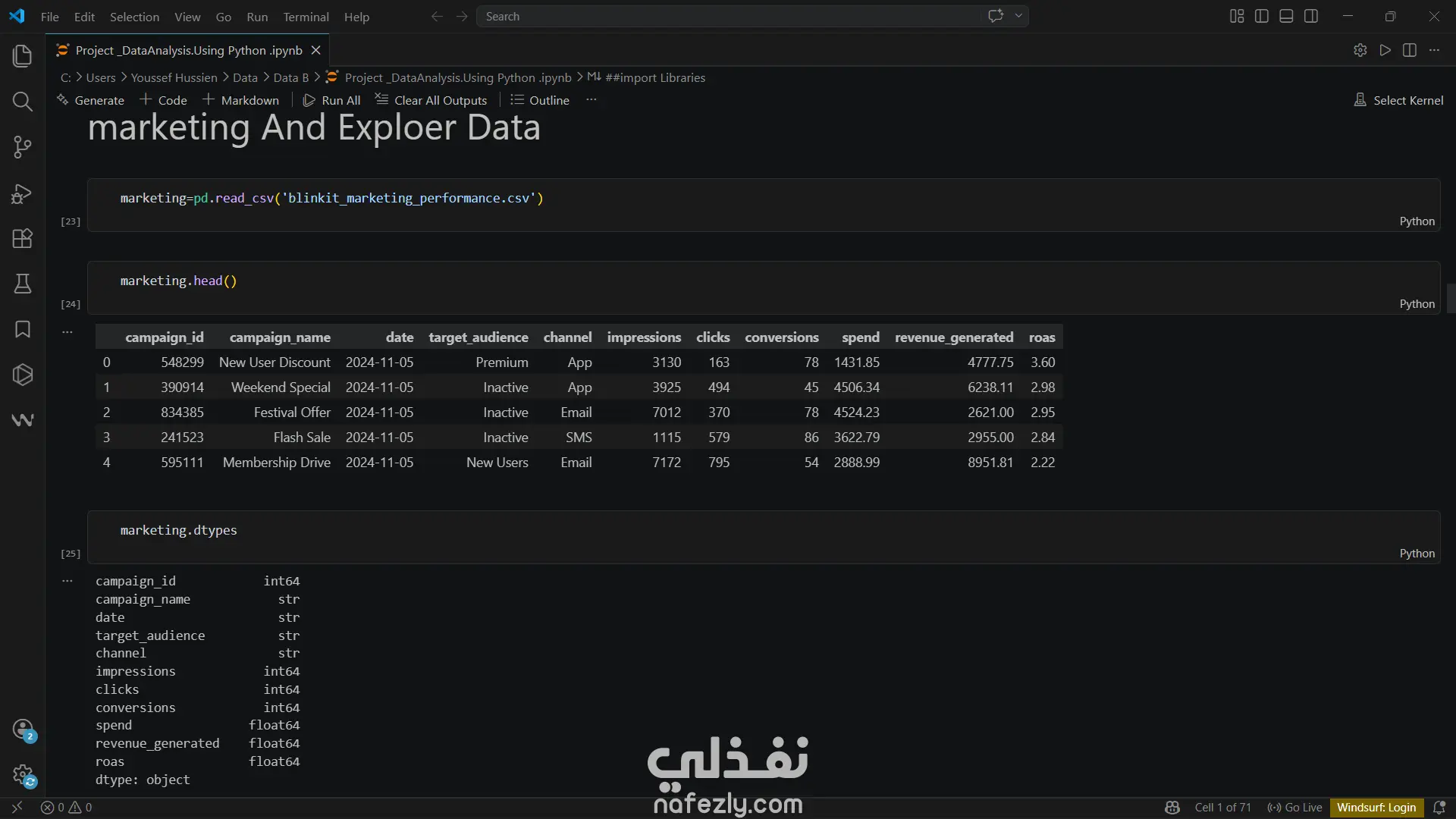Click Select Kernel
1456x819 pixels.
(1398, 100)
